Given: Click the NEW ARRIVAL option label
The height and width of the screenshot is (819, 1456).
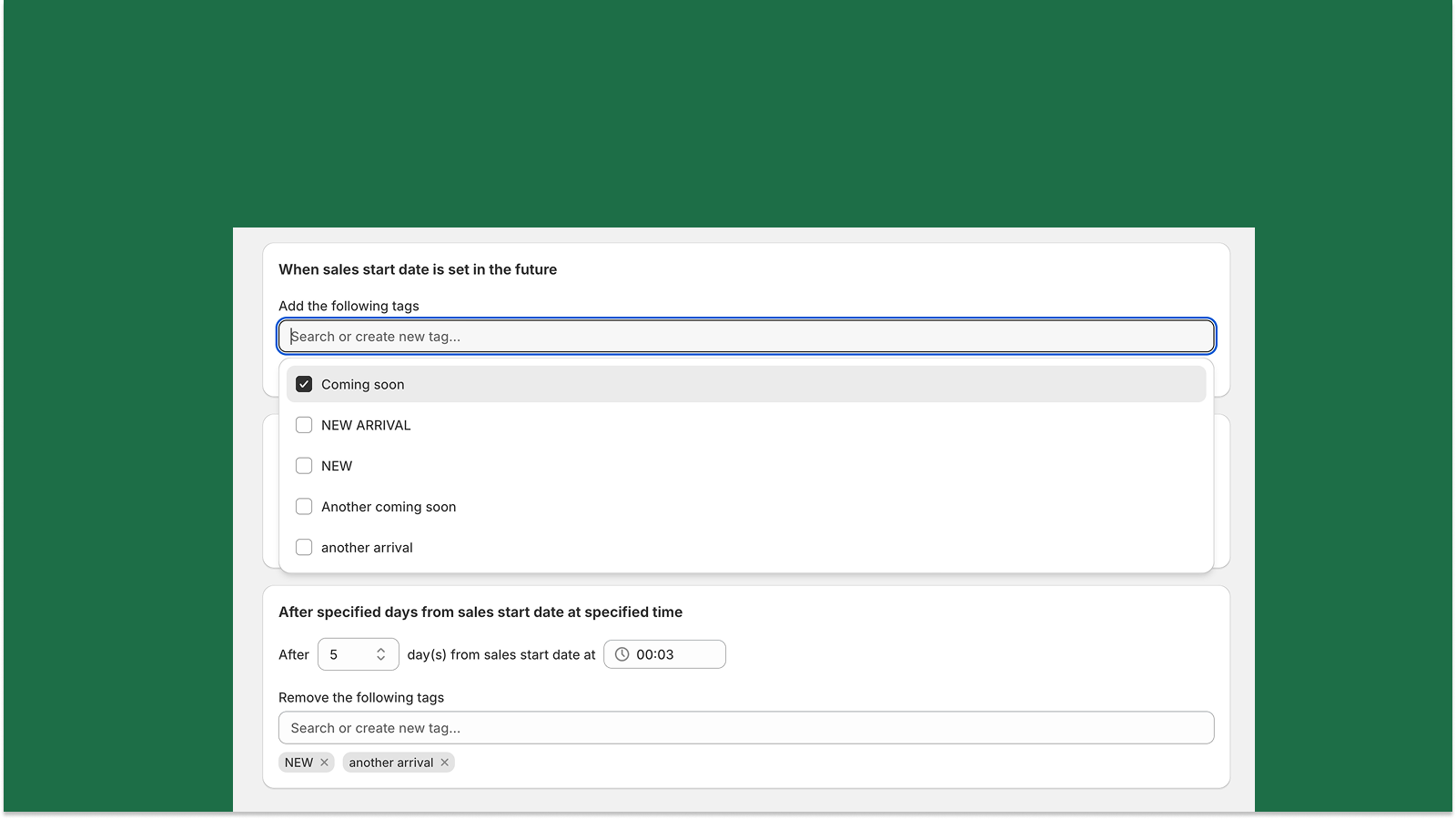Looking at the screenshot, I should pos(366,425).
